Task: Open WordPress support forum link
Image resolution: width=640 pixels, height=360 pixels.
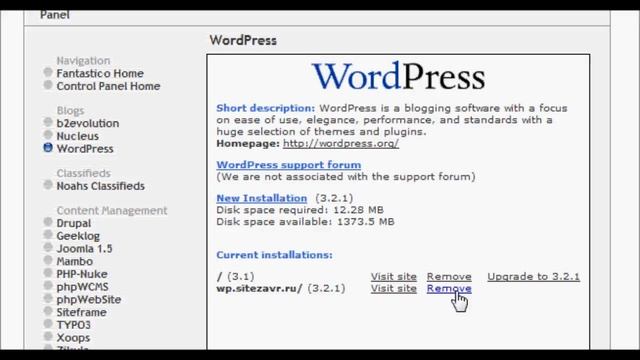Action: coord(289,165)
